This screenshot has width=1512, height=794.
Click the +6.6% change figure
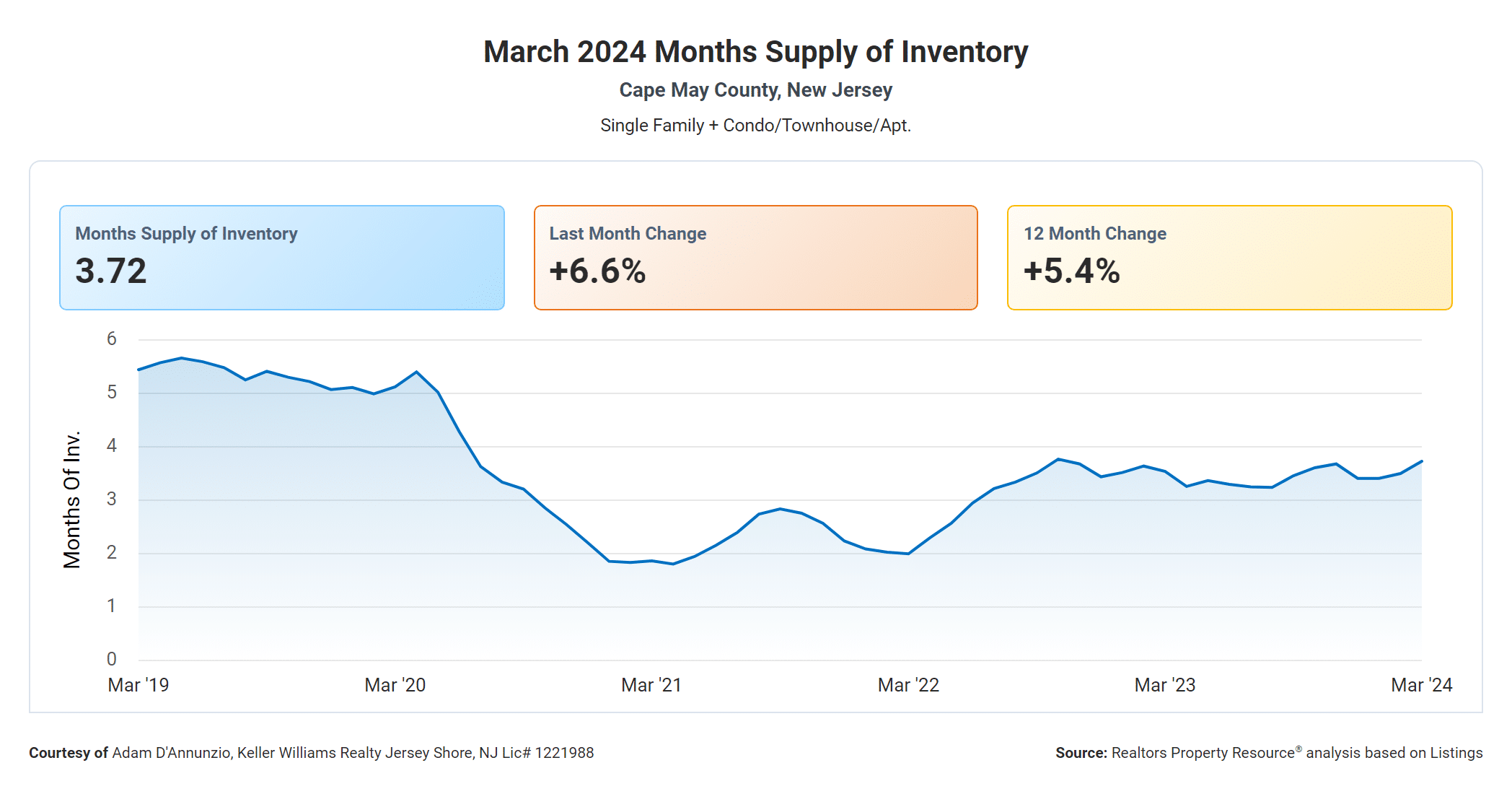(597, 271)
